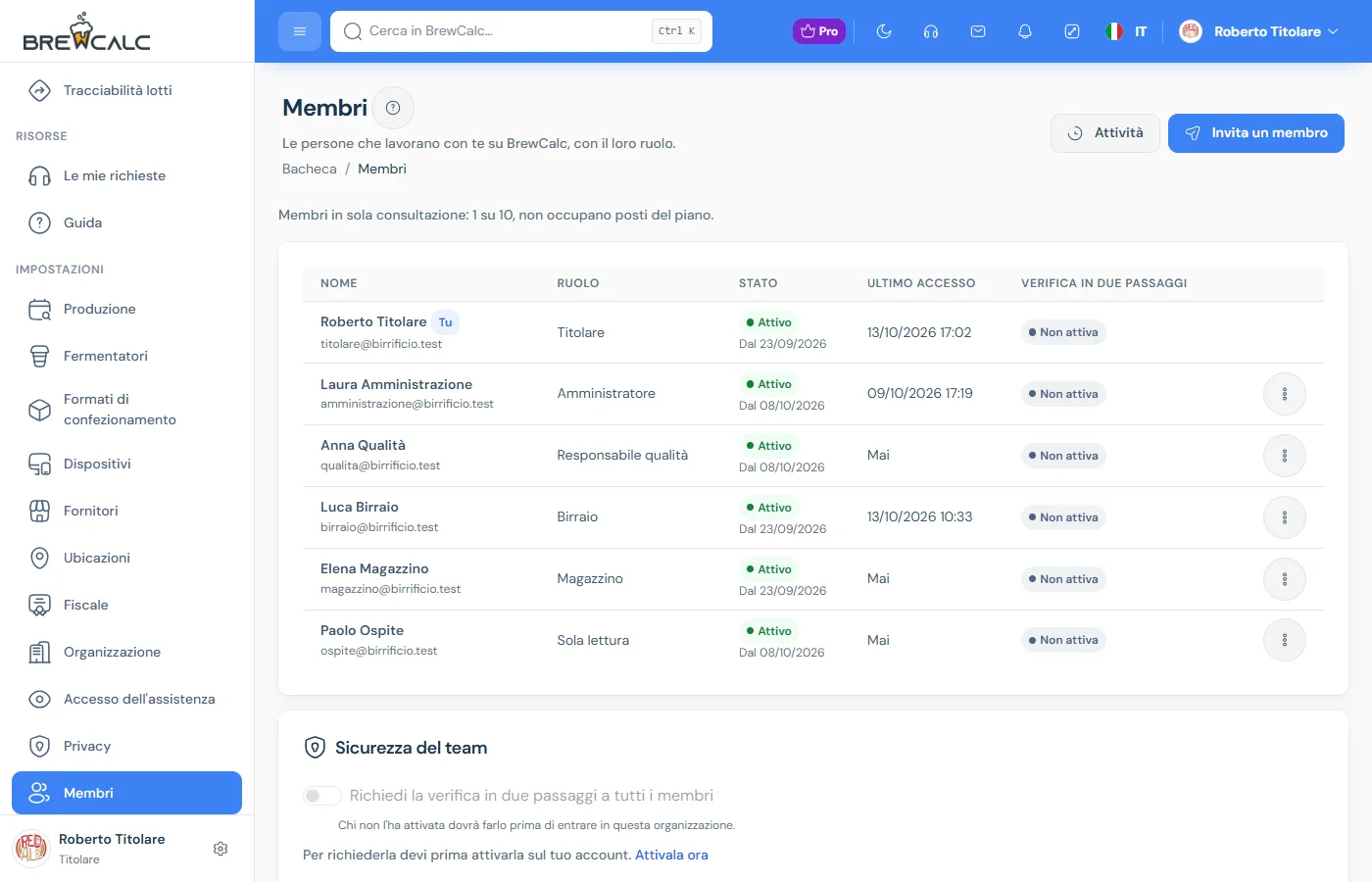Open user settings gear in sidebar footer
Image resolution: width=1372 pixels, height=882 pixels.
(220, 849)
